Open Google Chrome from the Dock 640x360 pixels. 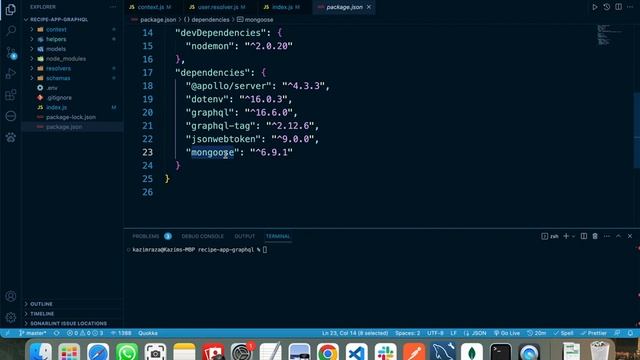[327, 353]
